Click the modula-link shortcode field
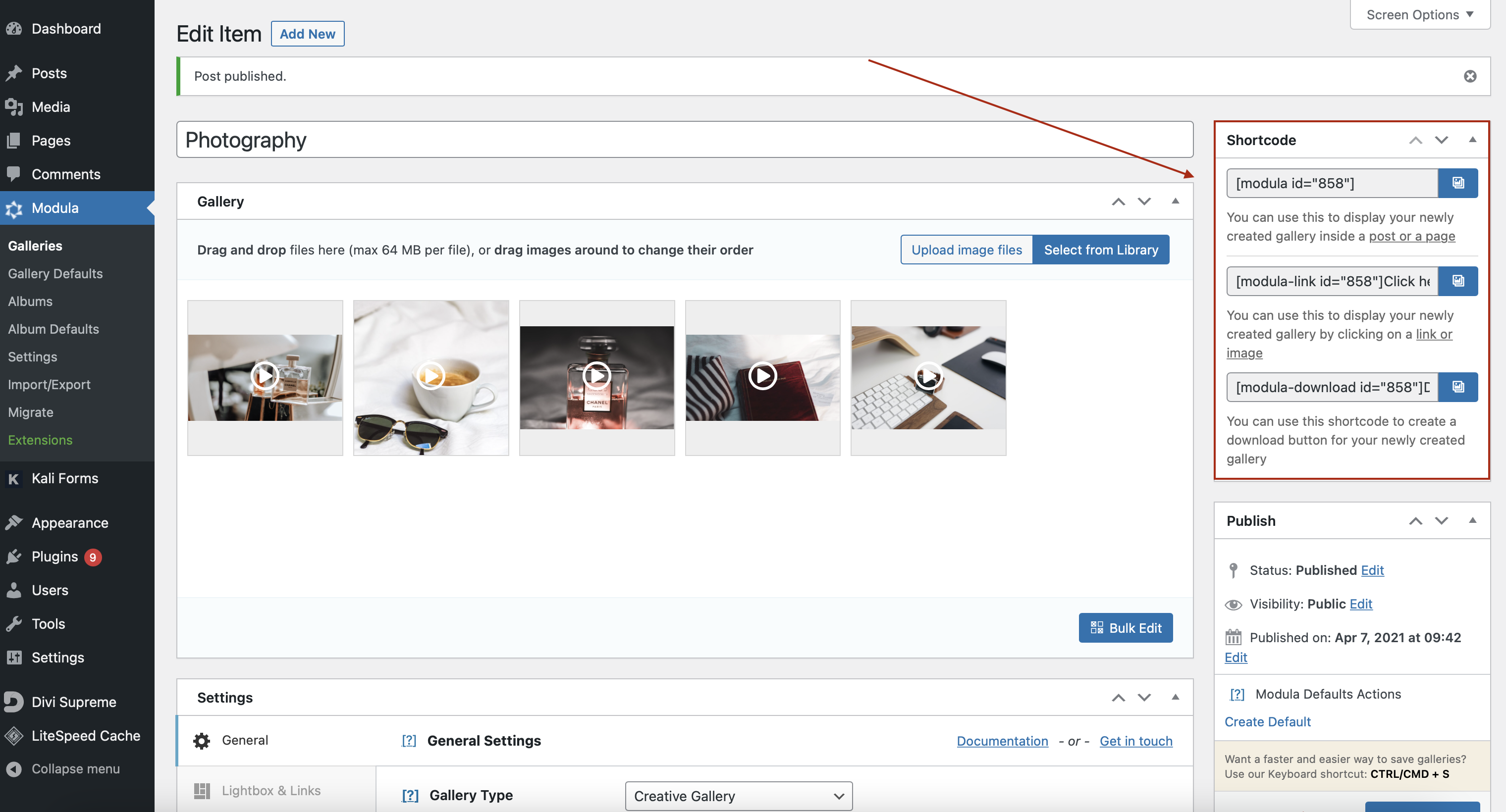Image resolution: width=1506 pixels, height=812 pixels. coord(1332,281)
